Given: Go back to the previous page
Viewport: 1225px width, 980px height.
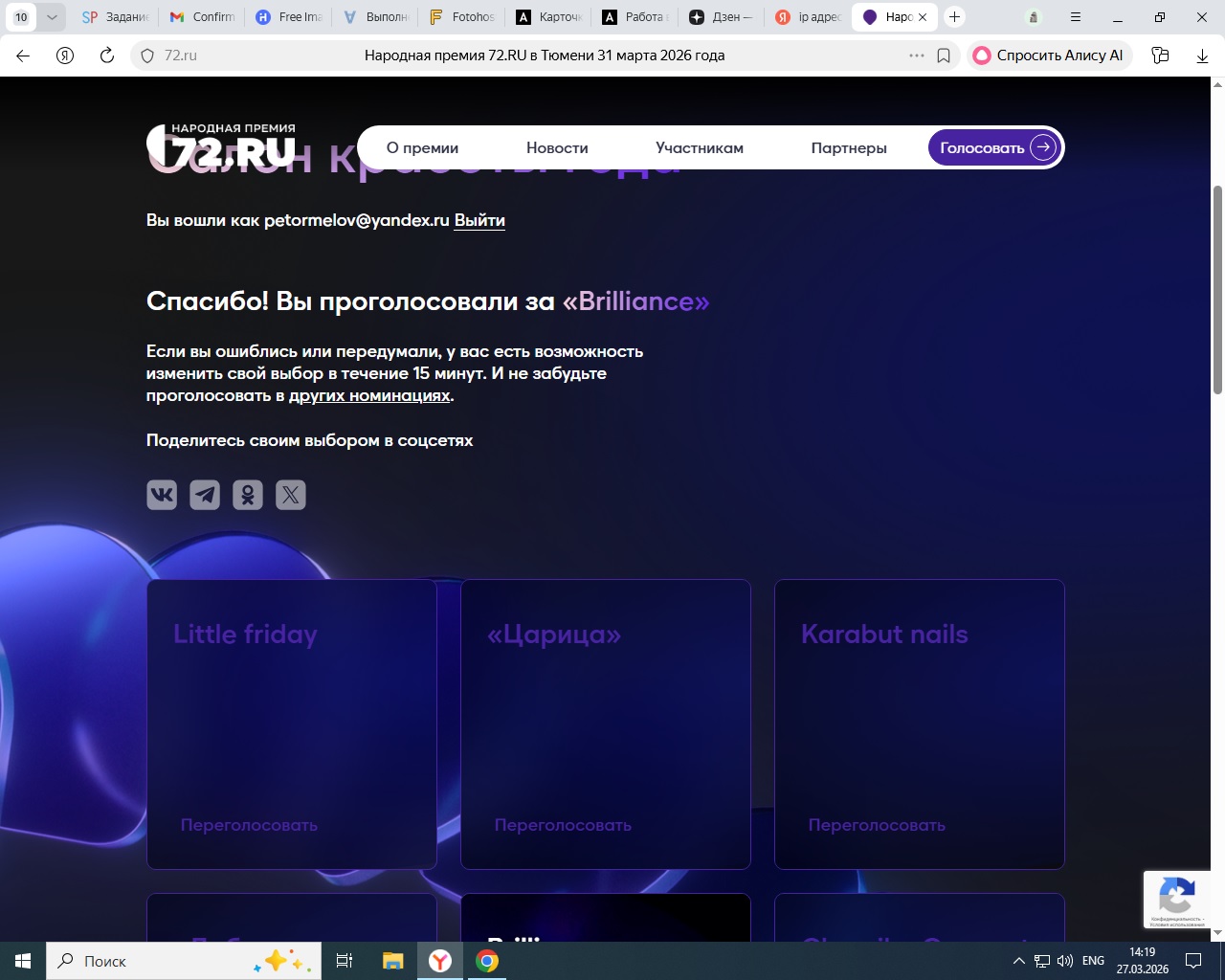Looking at the screenshot, I should pos(23,56).
